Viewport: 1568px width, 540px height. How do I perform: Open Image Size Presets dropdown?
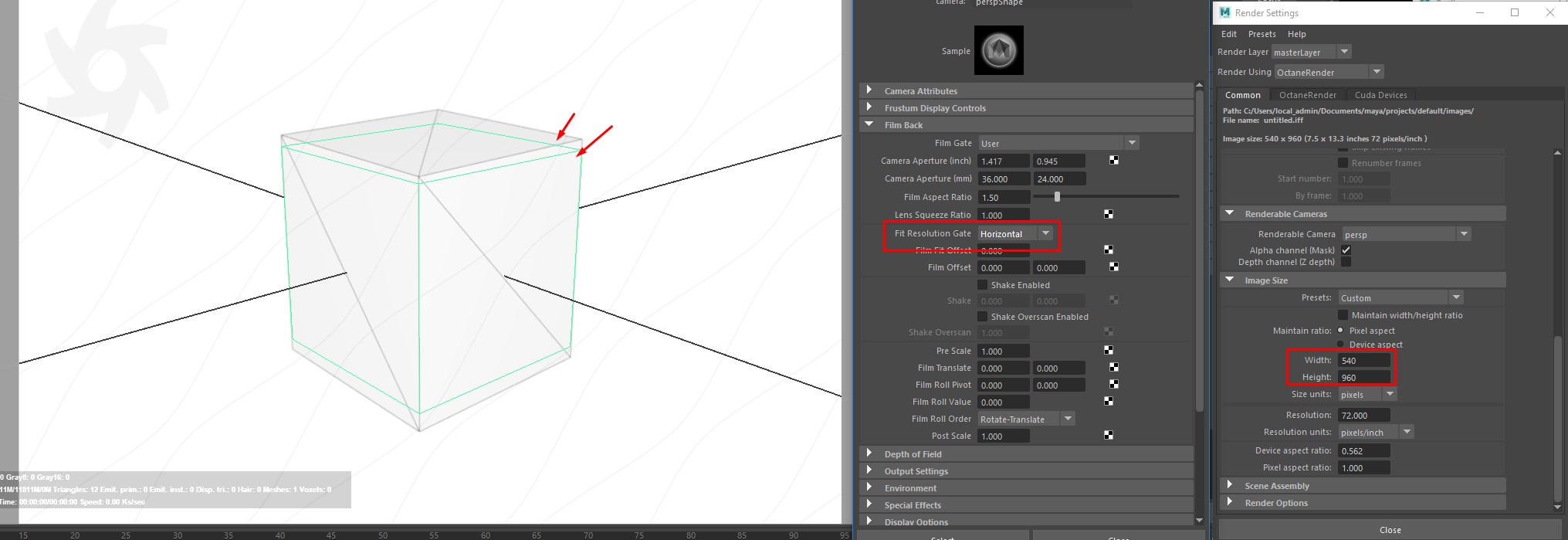point(1400,297)
